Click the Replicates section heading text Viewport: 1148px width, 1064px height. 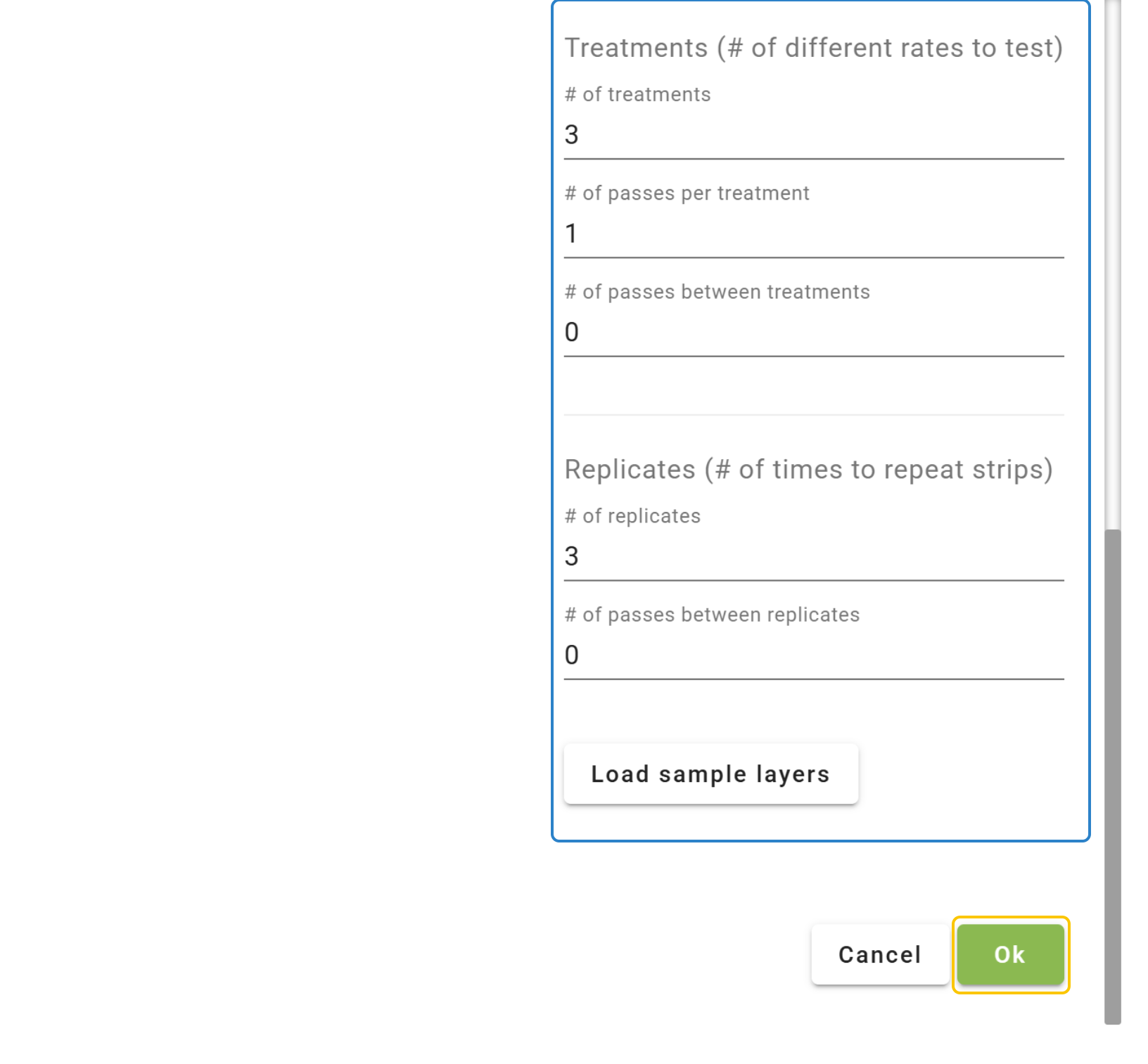[808, 469]
